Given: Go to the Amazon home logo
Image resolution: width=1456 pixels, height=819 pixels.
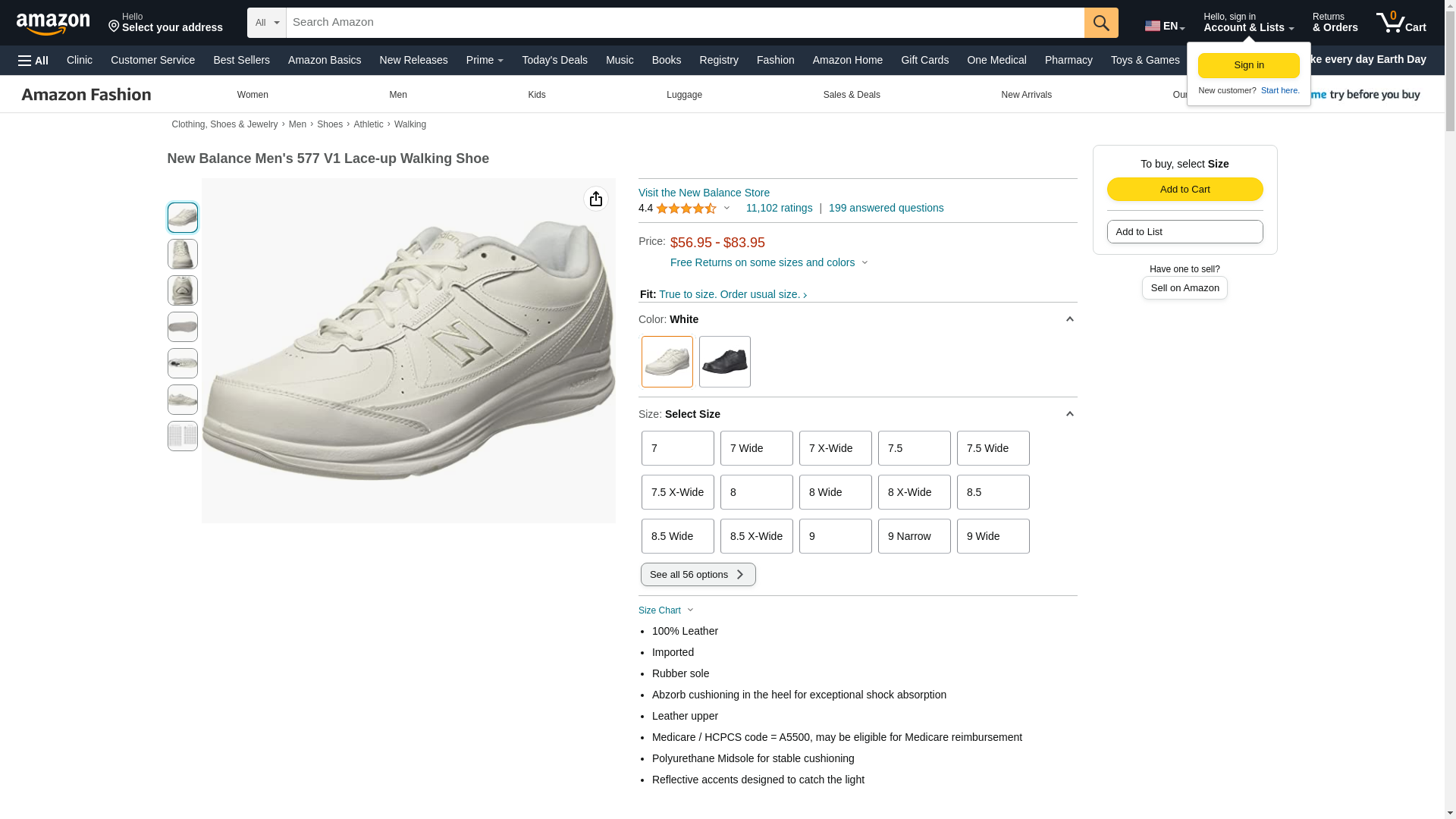Looking at the screenshot, I should (x=53, y=24).
